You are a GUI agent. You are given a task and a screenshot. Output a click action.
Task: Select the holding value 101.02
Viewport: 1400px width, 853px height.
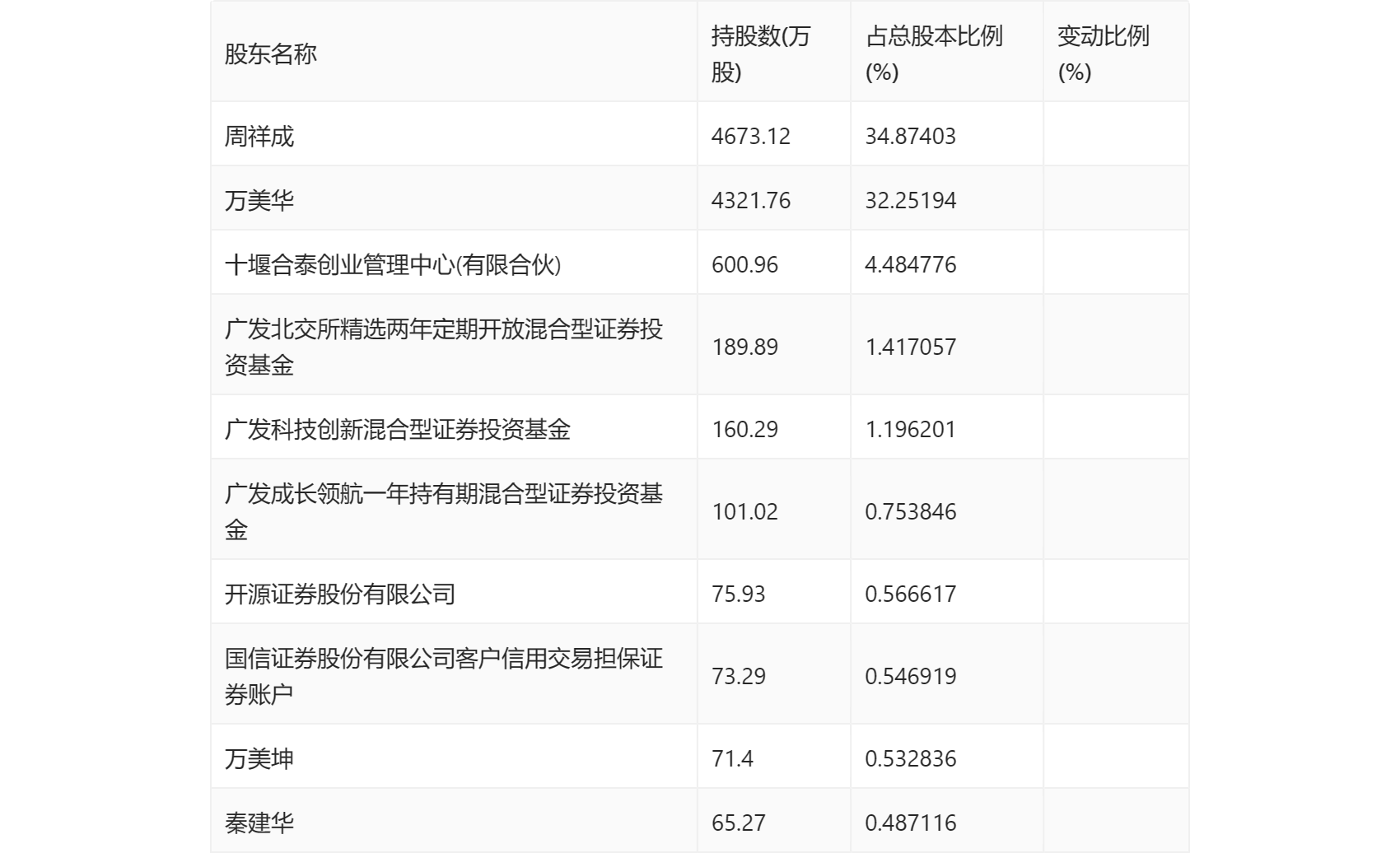coord(745,511)
